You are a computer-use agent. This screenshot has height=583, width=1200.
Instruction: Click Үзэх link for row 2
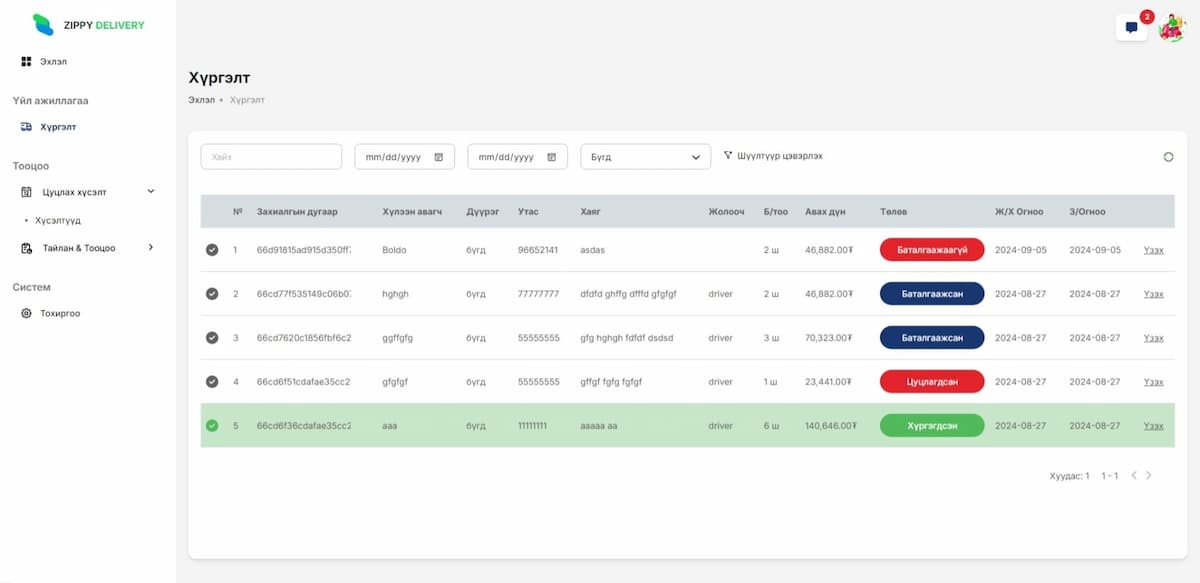coord(1153,294)
